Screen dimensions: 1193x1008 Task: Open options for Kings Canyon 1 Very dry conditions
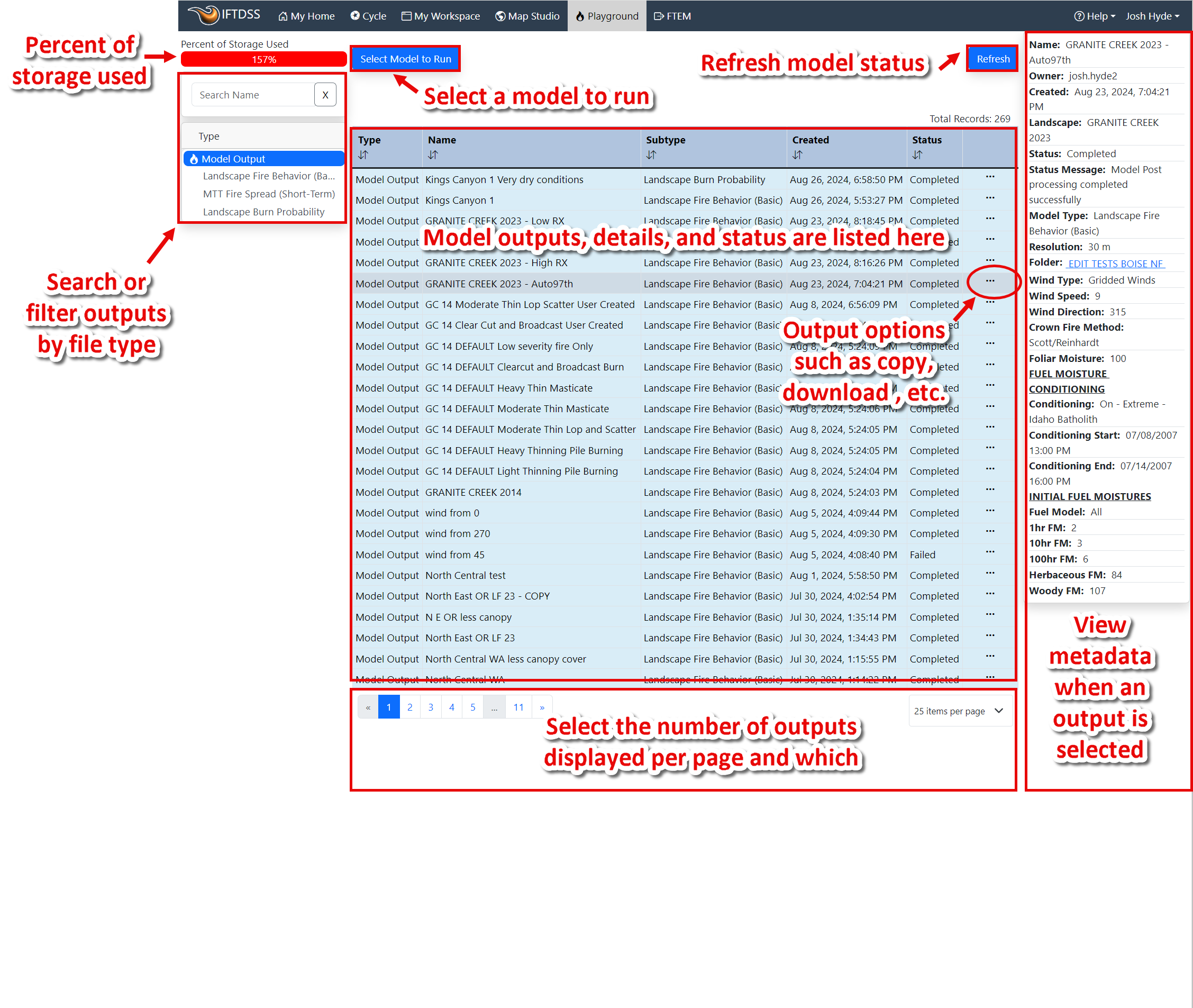coord(990,177)
